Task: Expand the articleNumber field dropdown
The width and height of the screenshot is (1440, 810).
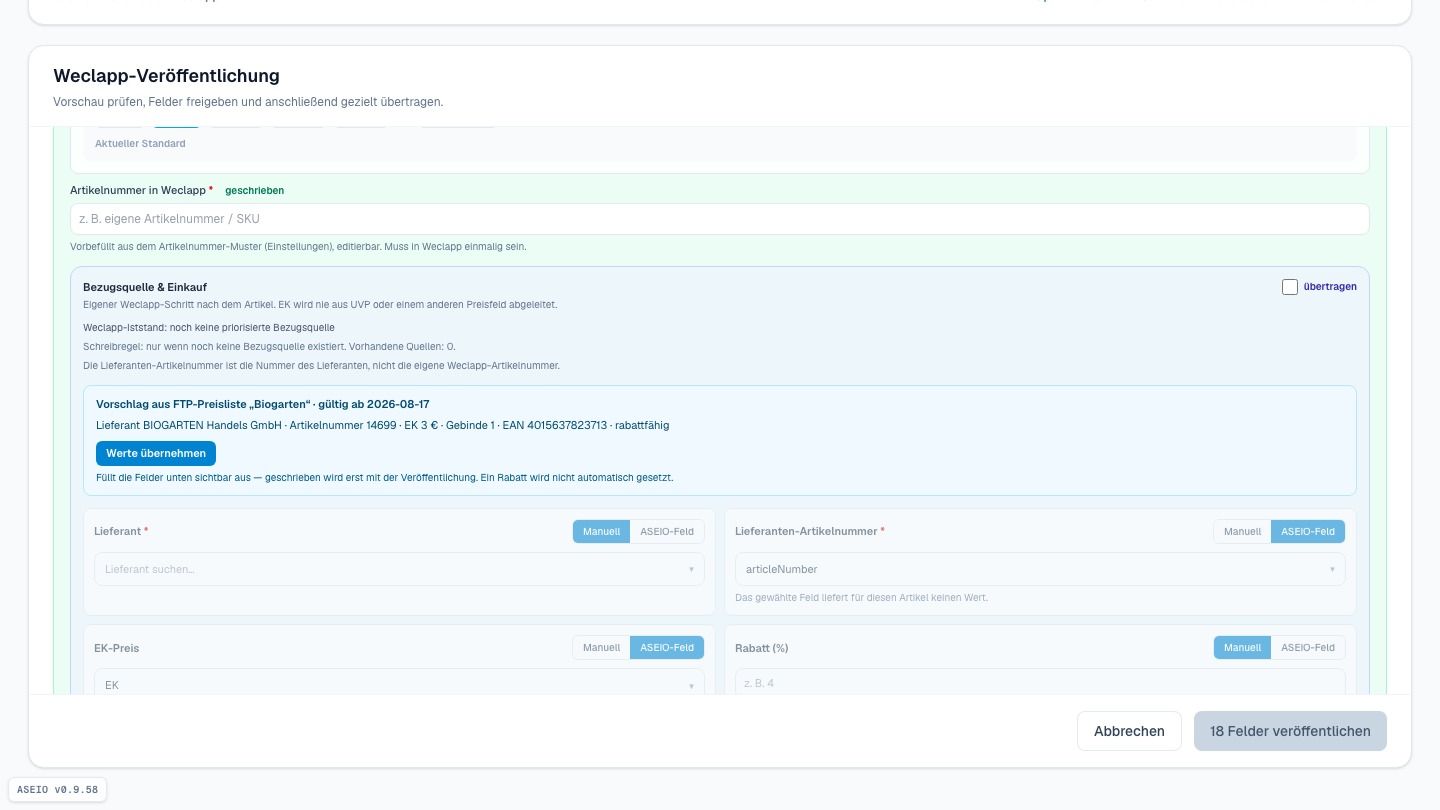Action: (1040, 569)
